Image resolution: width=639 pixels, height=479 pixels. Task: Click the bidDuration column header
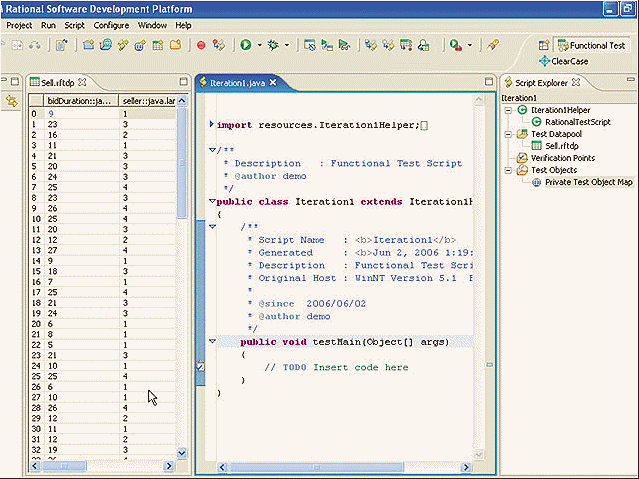tap(81, 100)
